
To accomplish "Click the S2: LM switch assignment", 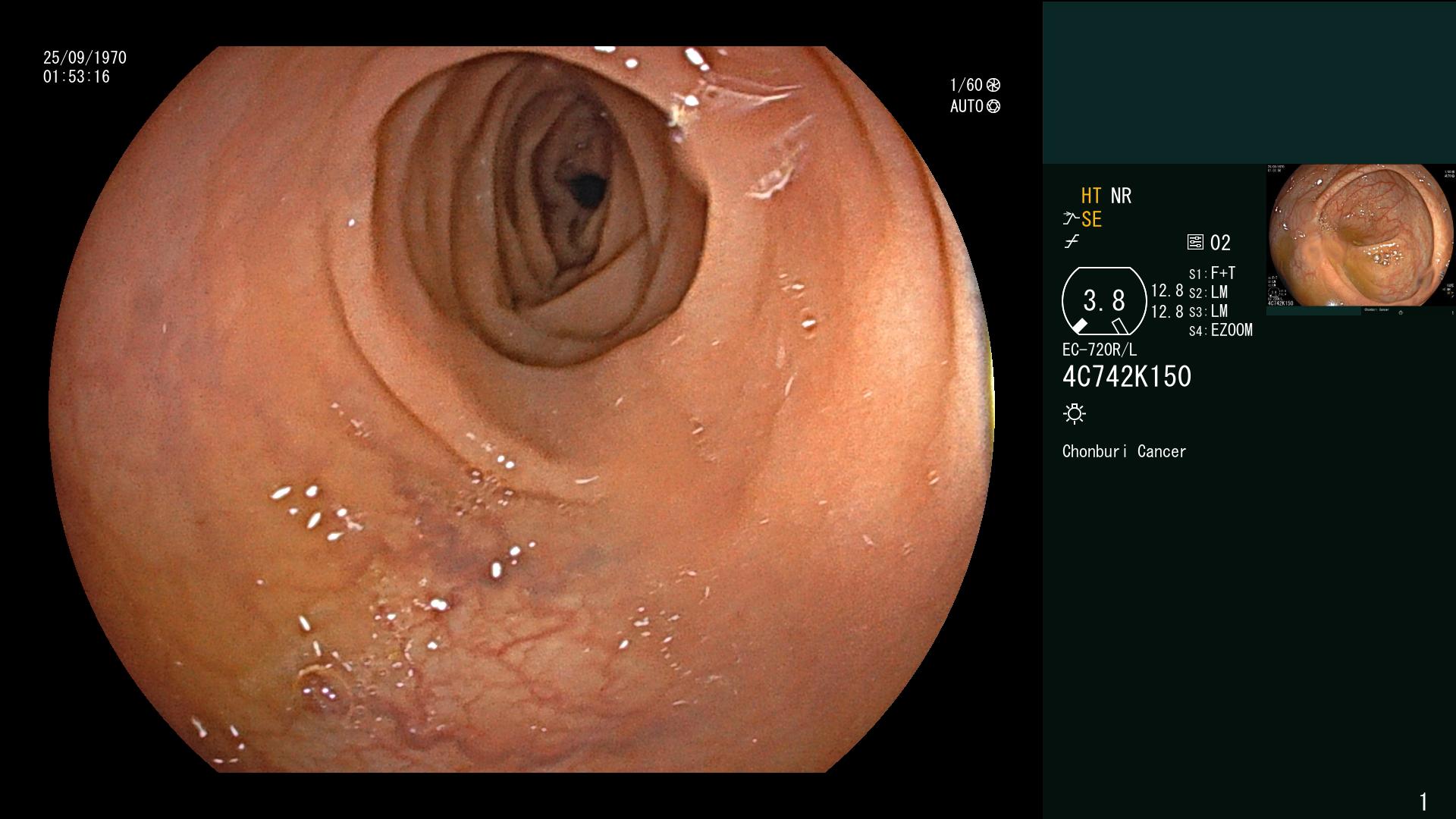I will click(1208, 292).
